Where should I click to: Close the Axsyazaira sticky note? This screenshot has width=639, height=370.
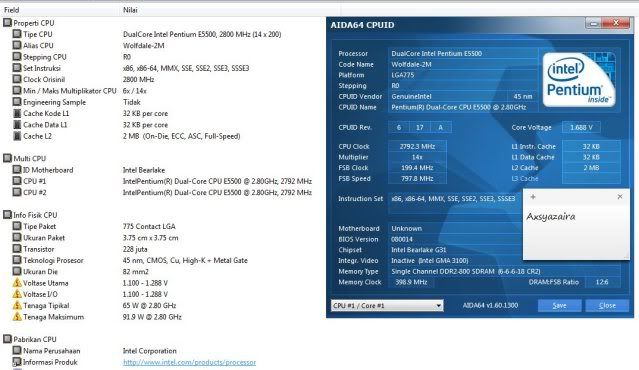coord(620,197)
